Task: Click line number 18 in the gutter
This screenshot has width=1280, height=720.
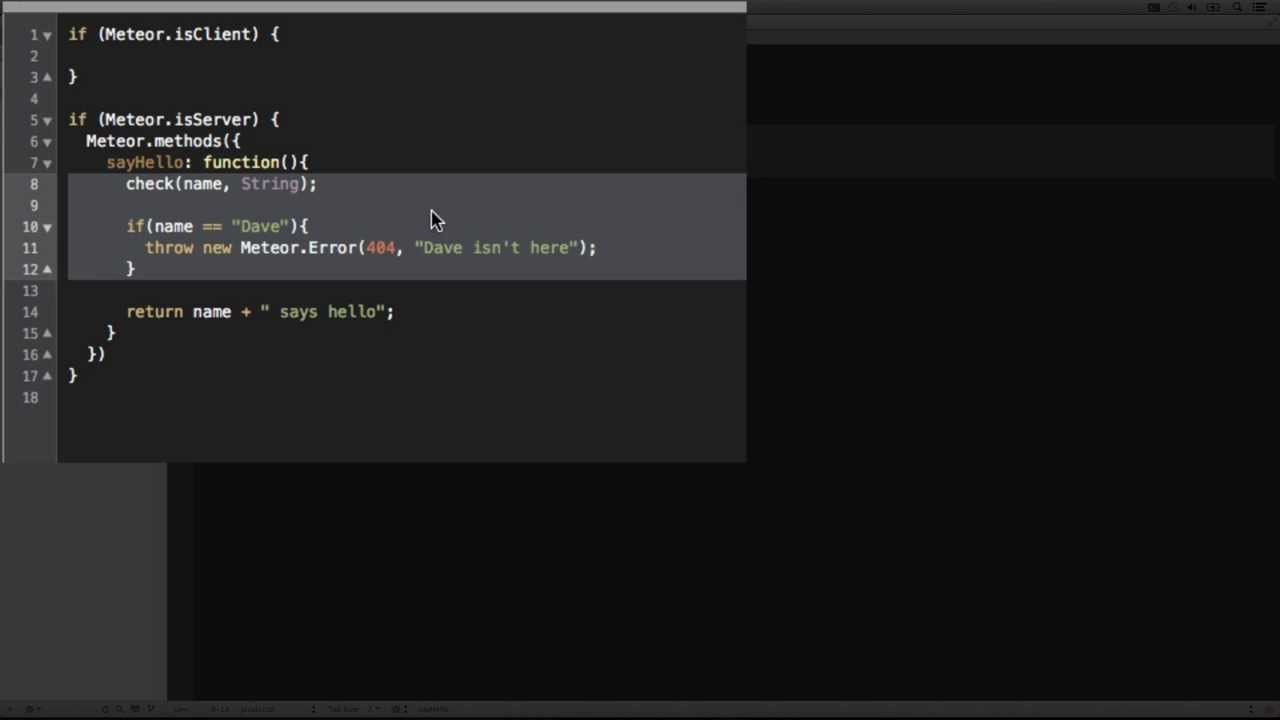Action: [30, 398]
